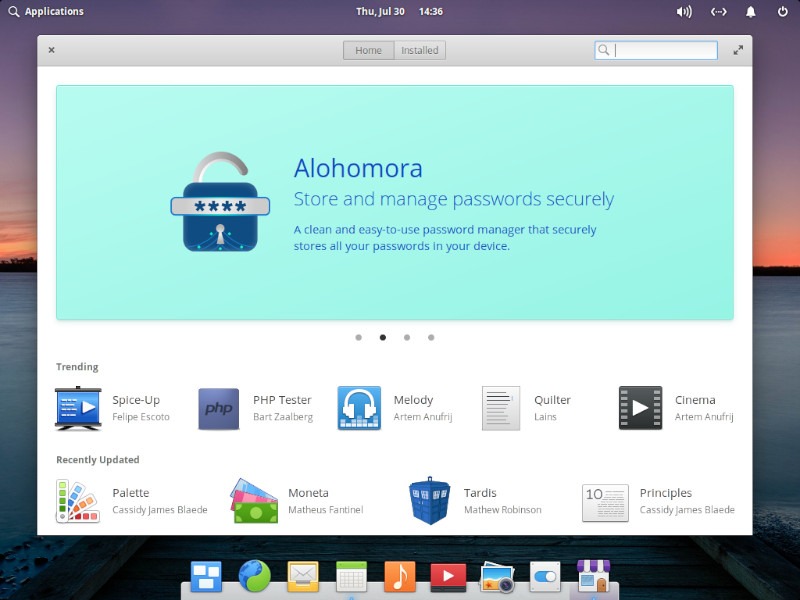Select the Home tab
The image size is (800, 600).
pyautogui.click(x=368, y=49)
